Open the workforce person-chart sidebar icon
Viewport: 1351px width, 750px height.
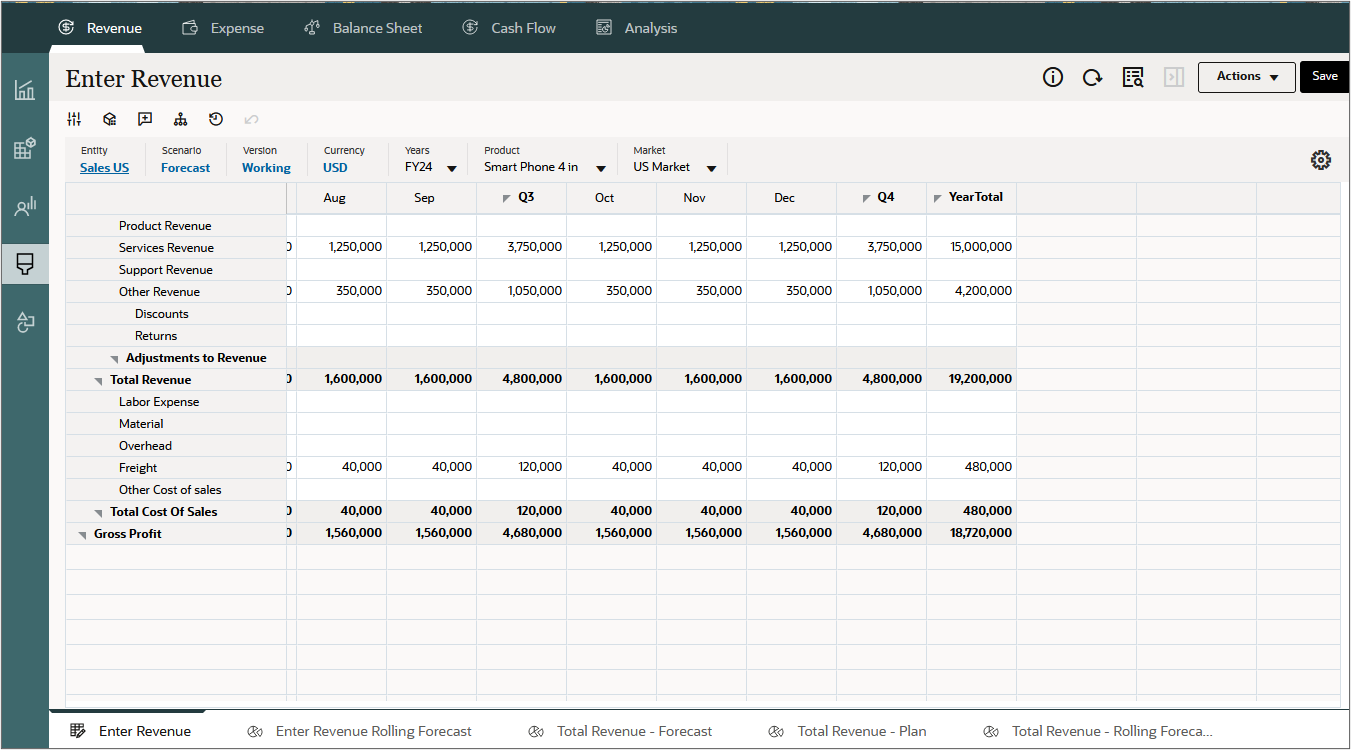pyautogui.click(x=25, y=207)
